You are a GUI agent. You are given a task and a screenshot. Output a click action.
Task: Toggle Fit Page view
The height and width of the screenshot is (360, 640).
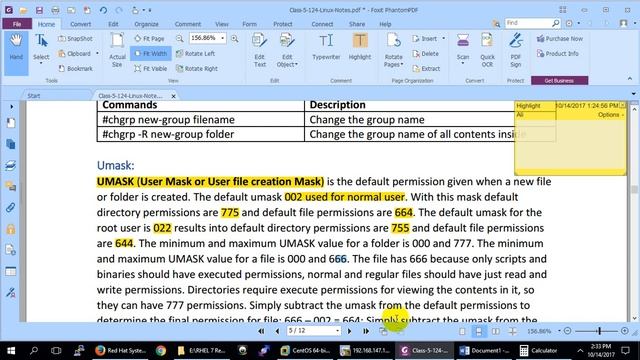point(149,38)
